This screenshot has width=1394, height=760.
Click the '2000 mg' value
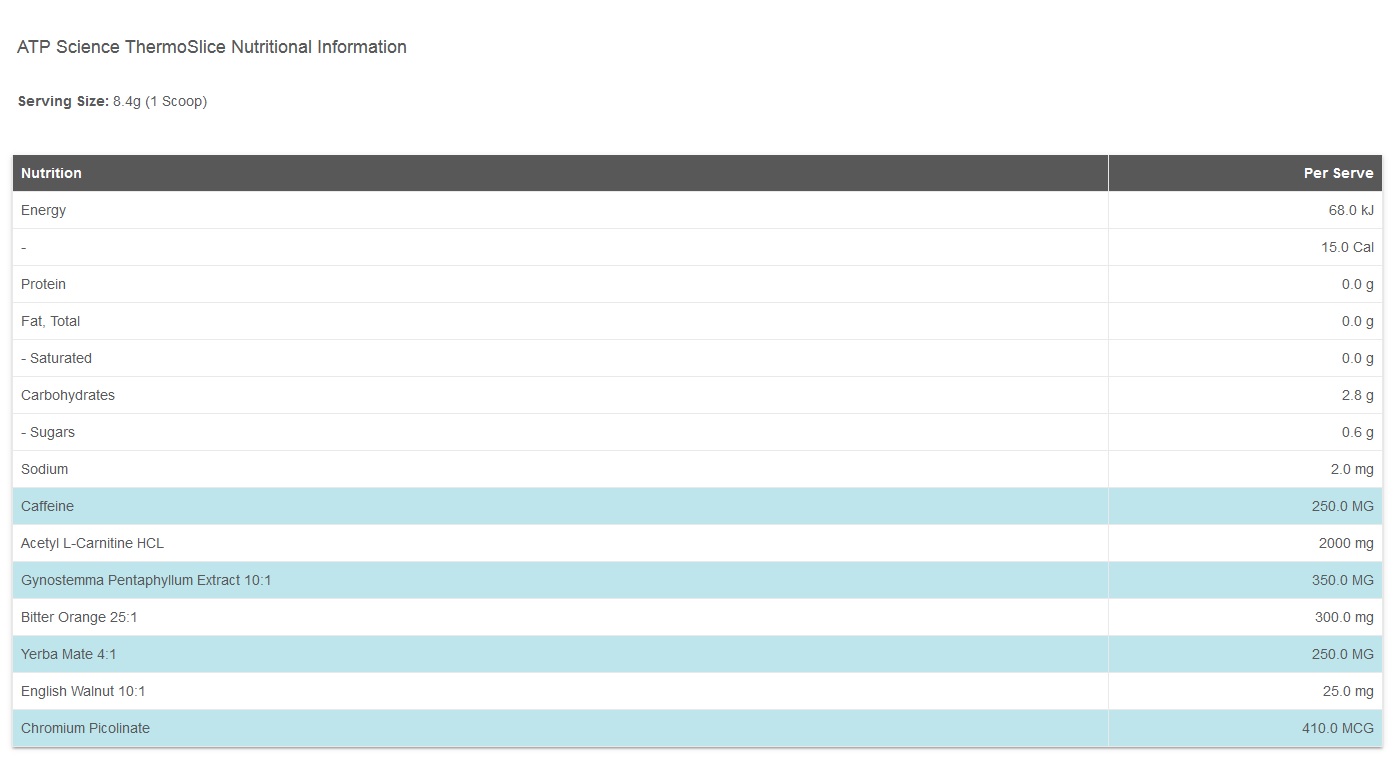pyautogui.click(x=1346, y=543)
